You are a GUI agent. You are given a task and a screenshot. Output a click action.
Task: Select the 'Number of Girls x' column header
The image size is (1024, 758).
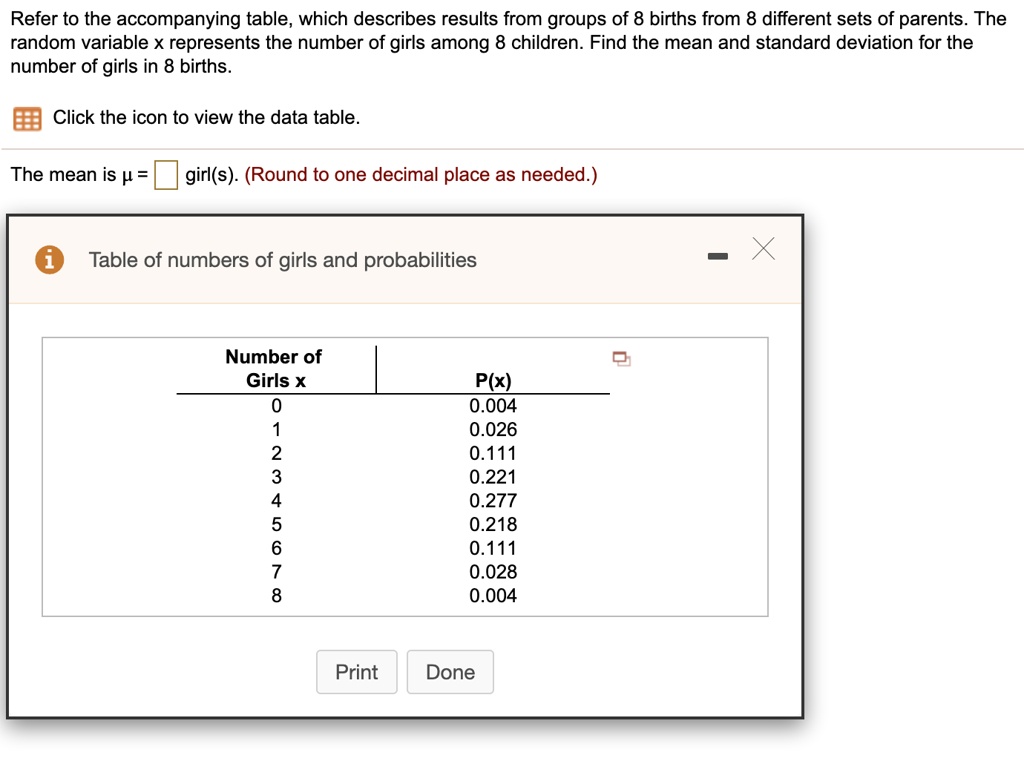point(274,368)
